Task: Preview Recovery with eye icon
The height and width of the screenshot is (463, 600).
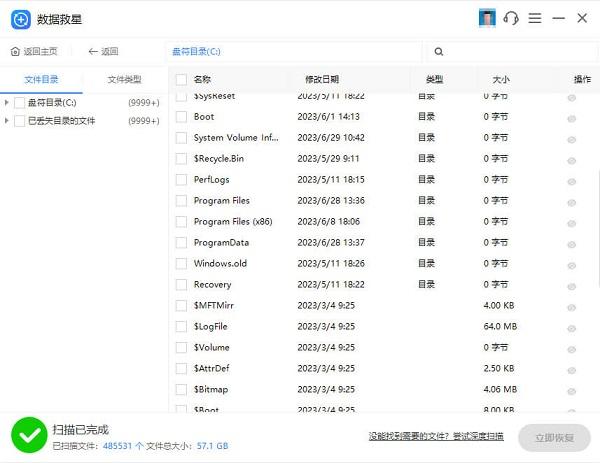Action: 572,287
